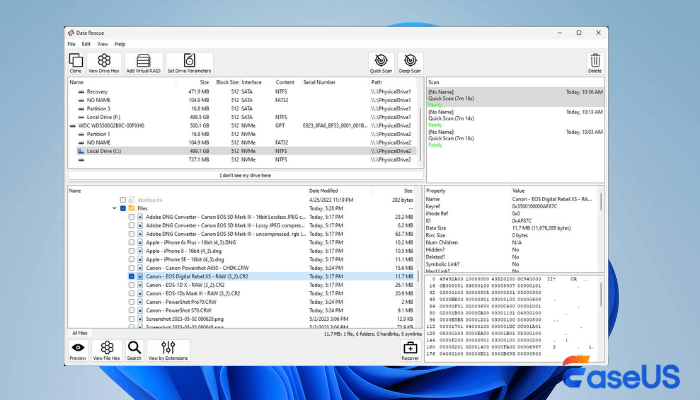
Task: Click the Size column header in file list
Action: tap(408, 190)
